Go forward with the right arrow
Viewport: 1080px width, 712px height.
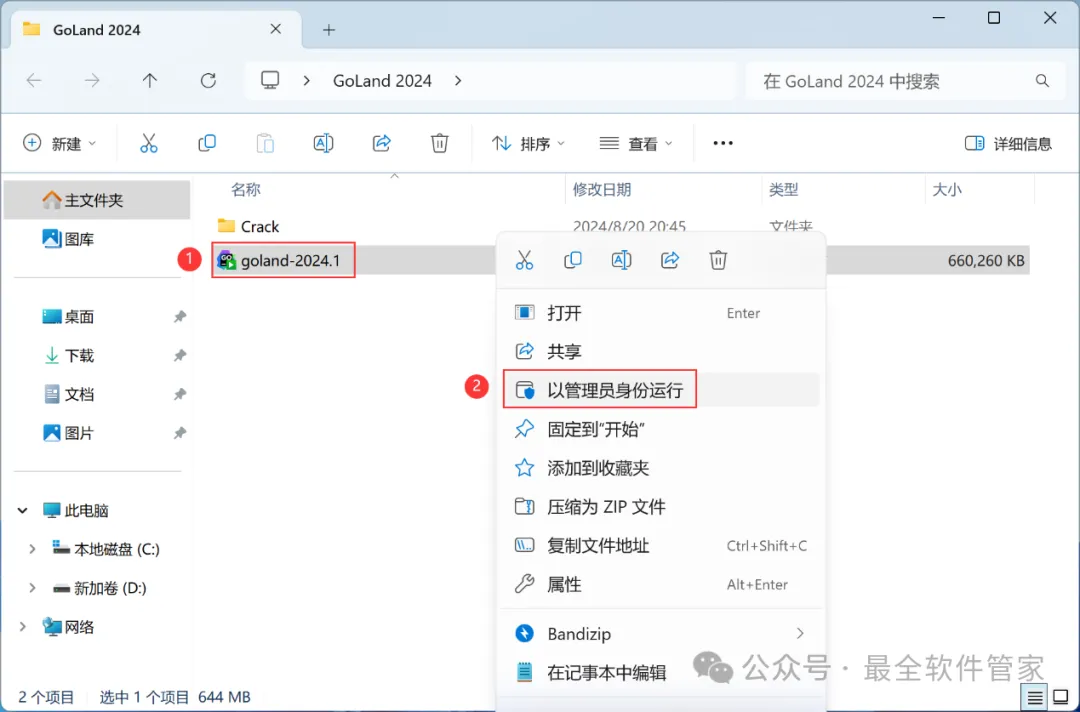coord(92,81)
